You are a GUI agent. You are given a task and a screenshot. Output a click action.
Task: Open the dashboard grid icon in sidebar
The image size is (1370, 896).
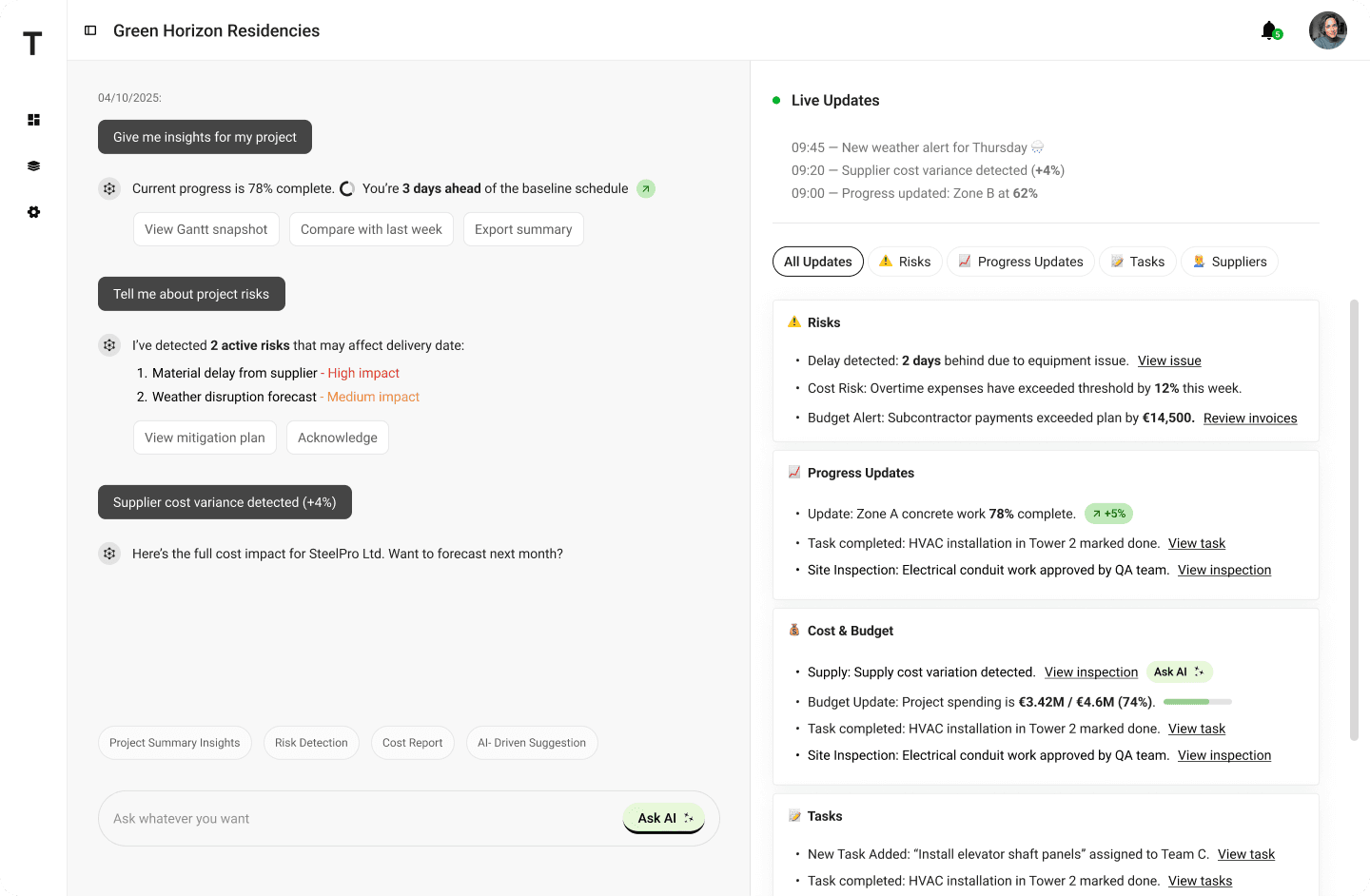(x=33, y=120)
